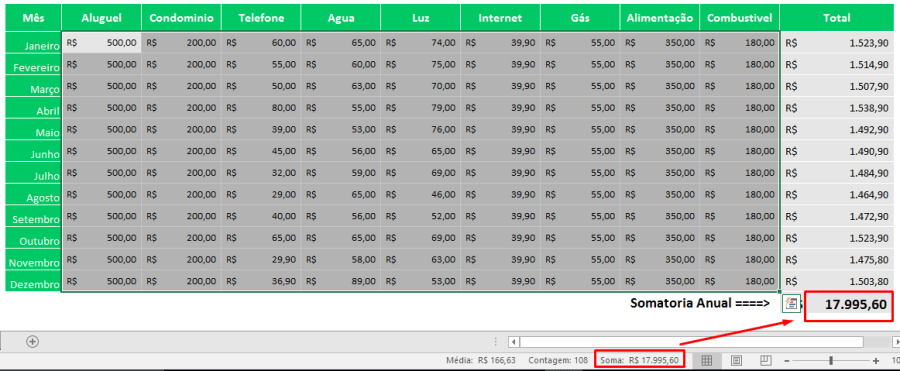The height and width of the screenshot is (371, 900).
Task: Click the Junho row label
Action: [33, 151]
